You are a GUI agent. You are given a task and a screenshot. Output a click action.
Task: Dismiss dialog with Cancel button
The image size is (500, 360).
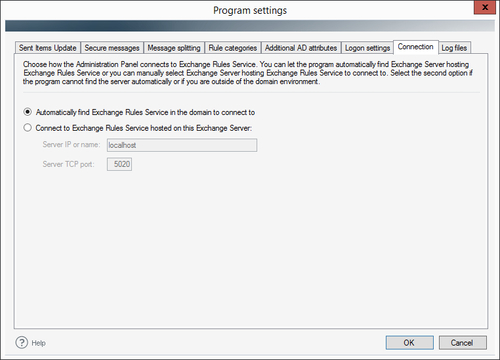(x=462, y=343)
